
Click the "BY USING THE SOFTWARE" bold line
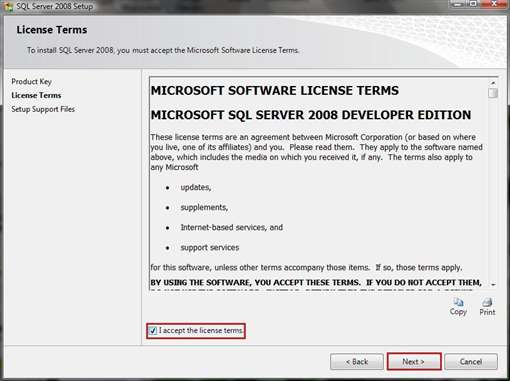[316, 283]
